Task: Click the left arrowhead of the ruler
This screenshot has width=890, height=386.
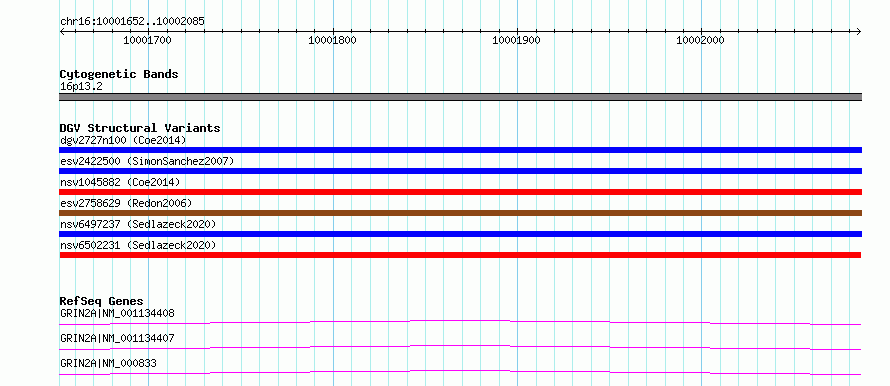Action: (62, 31)
